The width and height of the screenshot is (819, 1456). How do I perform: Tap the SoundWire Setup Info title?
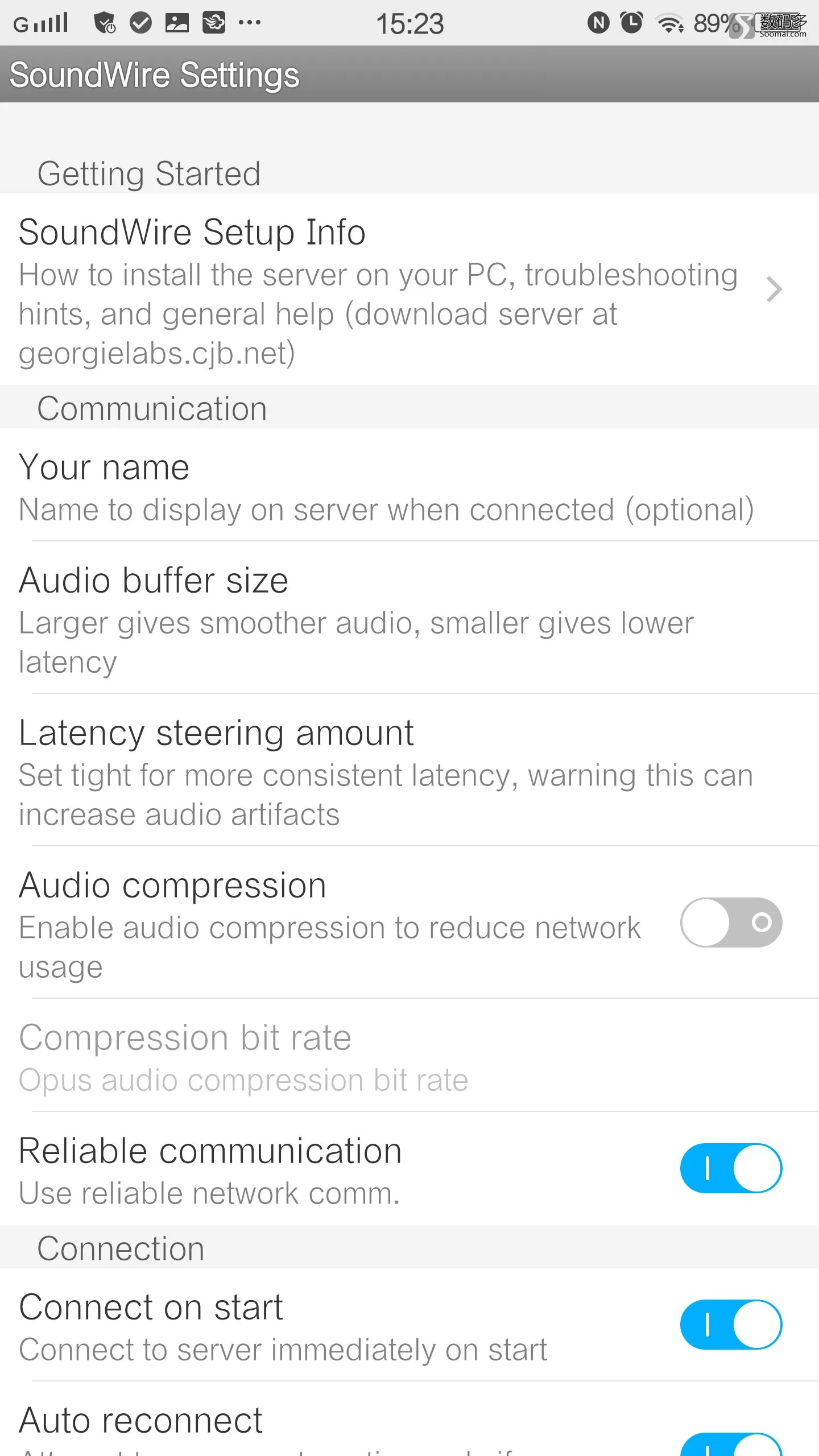pyautogui.click(x=192, y=232)
